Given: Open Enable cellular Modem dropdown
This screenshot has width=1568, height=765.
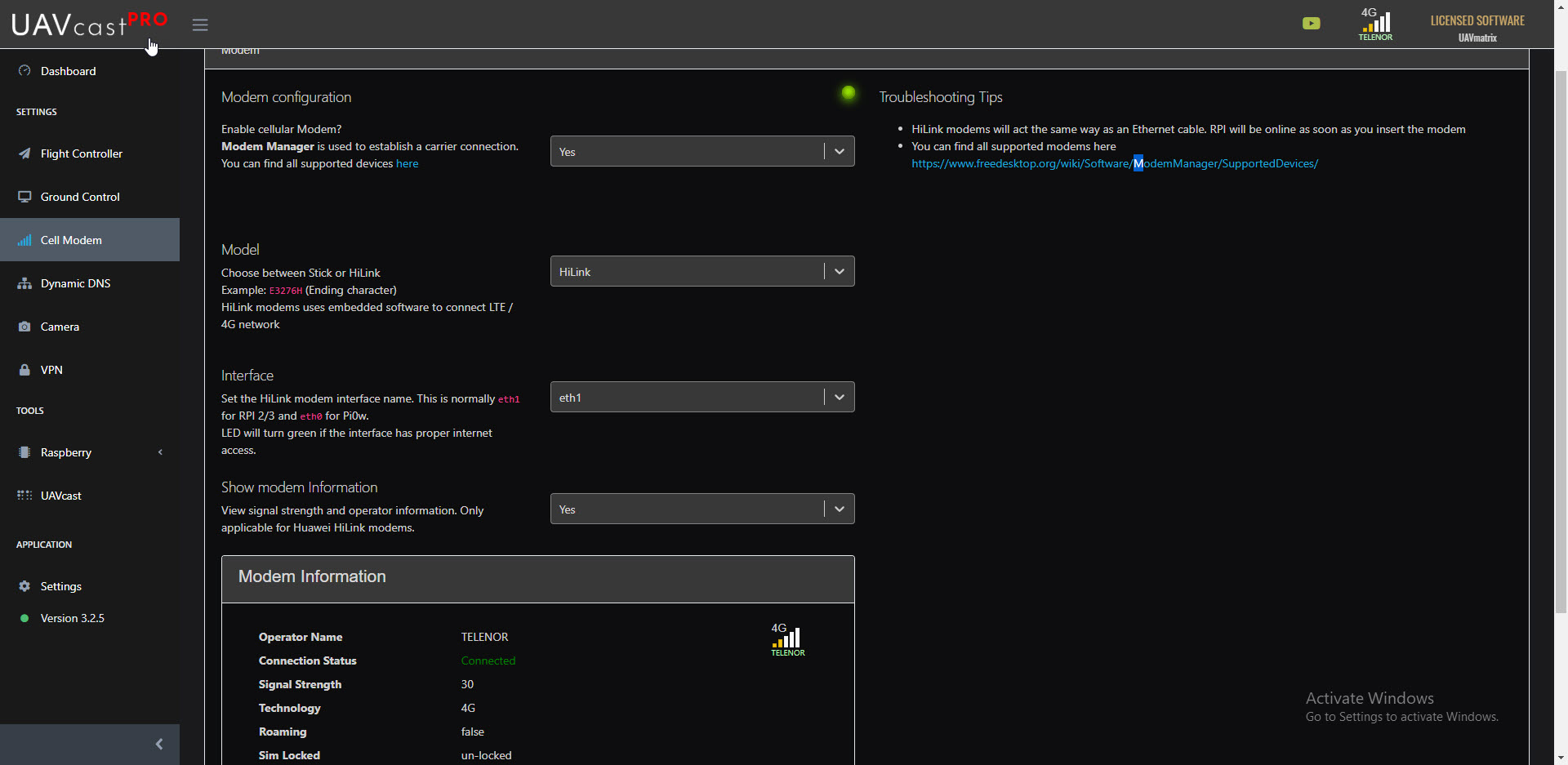Looking at the screenshot, I should tap(702, 152).
